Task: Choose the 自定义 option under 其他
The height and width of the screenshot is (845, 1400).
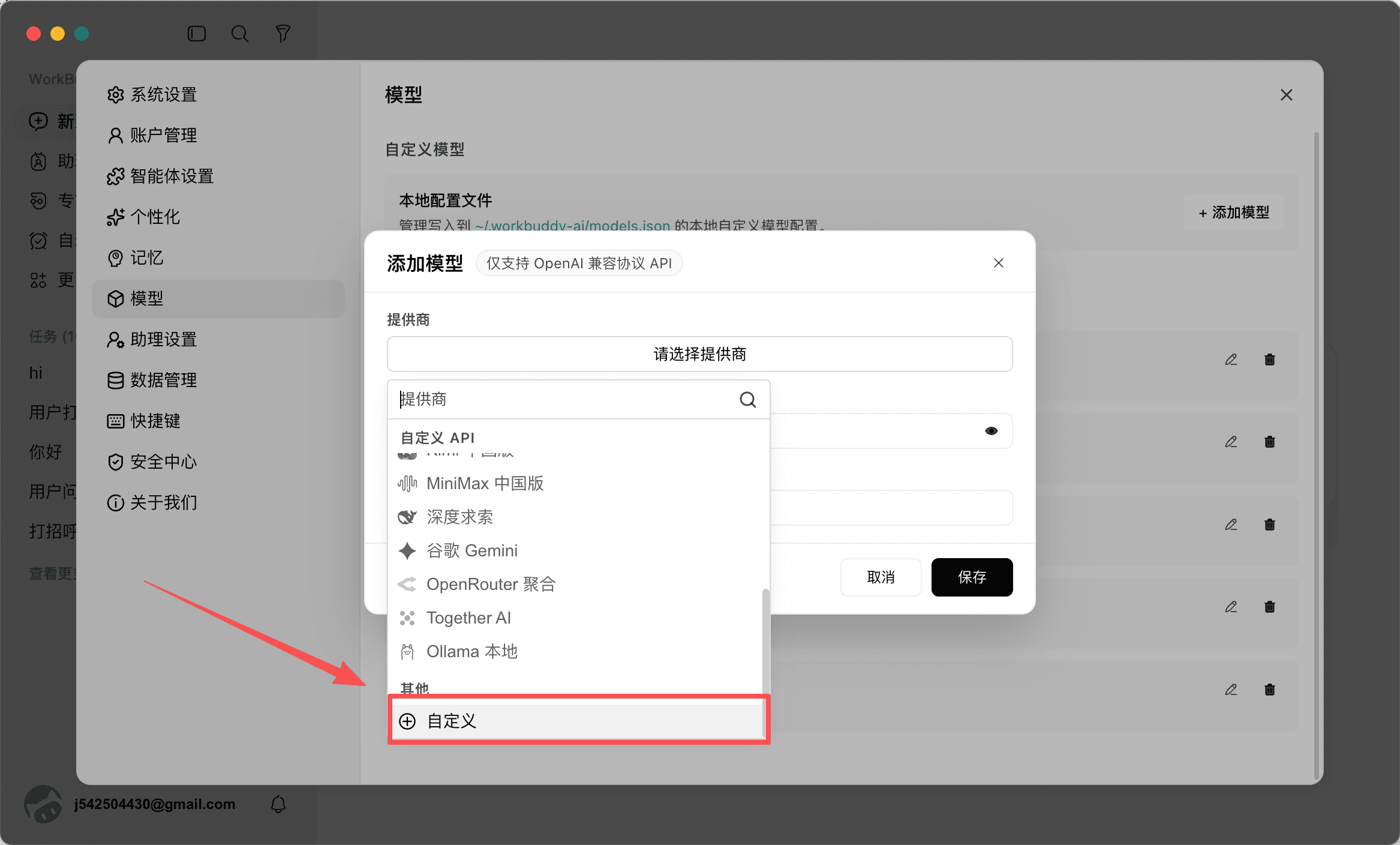Action: pos(578,721)
